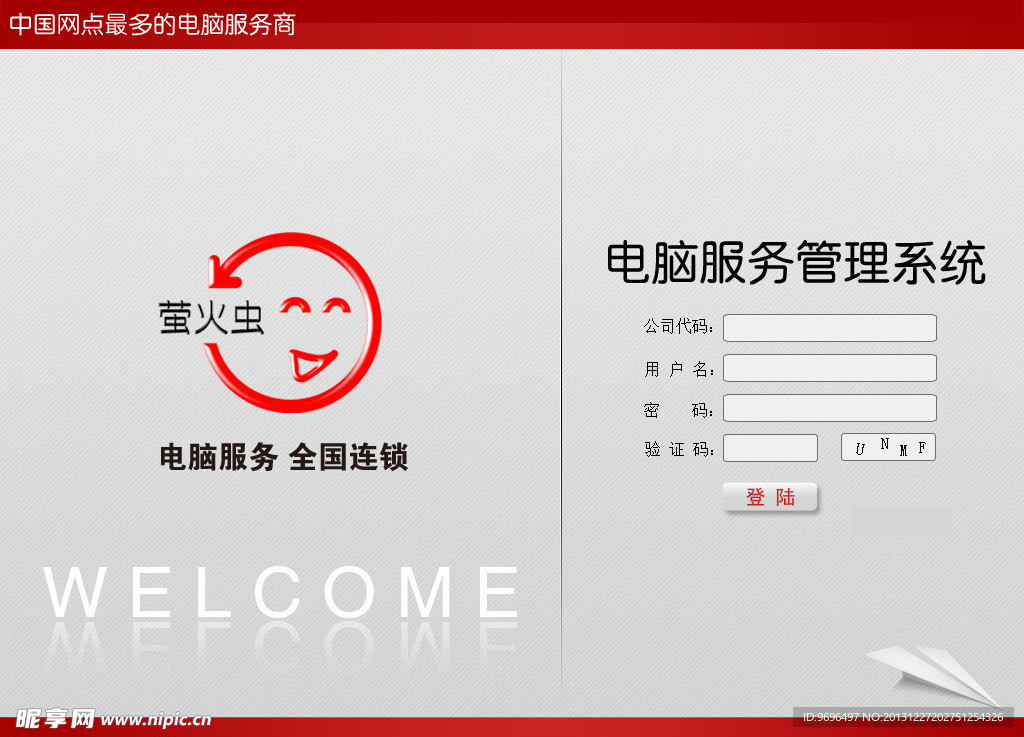Click the 电脑服务 全国连锁 slogan
1024x737 pixels.
[284, 457]
